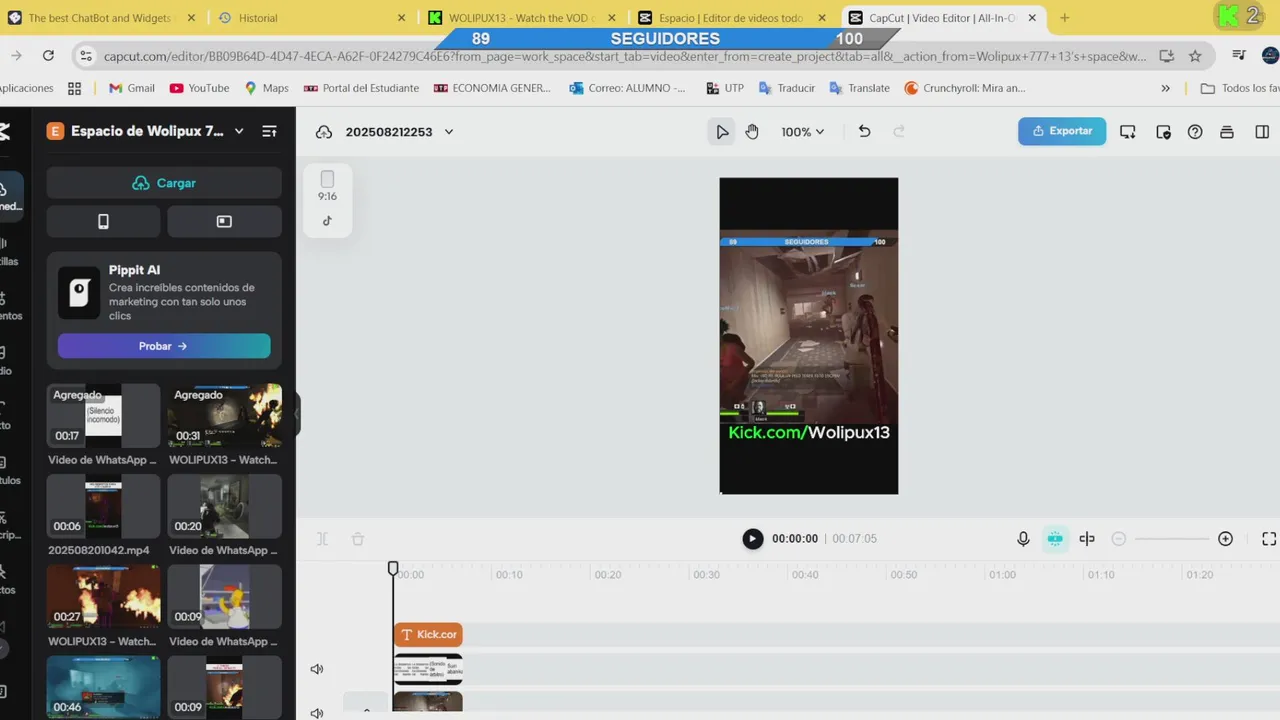The image size is (1280, 720).
Task: Redo the last edit
Action: [x=898, y=131]
